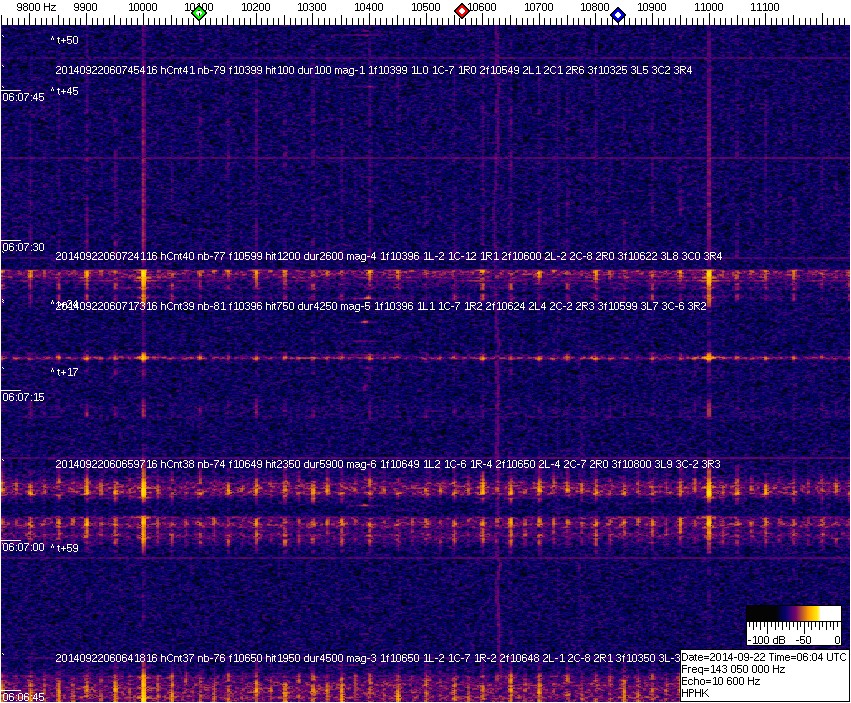Click the Echo=10 600 Hz info line
Image resolution: width=851 pixels, height=703 pixels.
pos(720,681)
